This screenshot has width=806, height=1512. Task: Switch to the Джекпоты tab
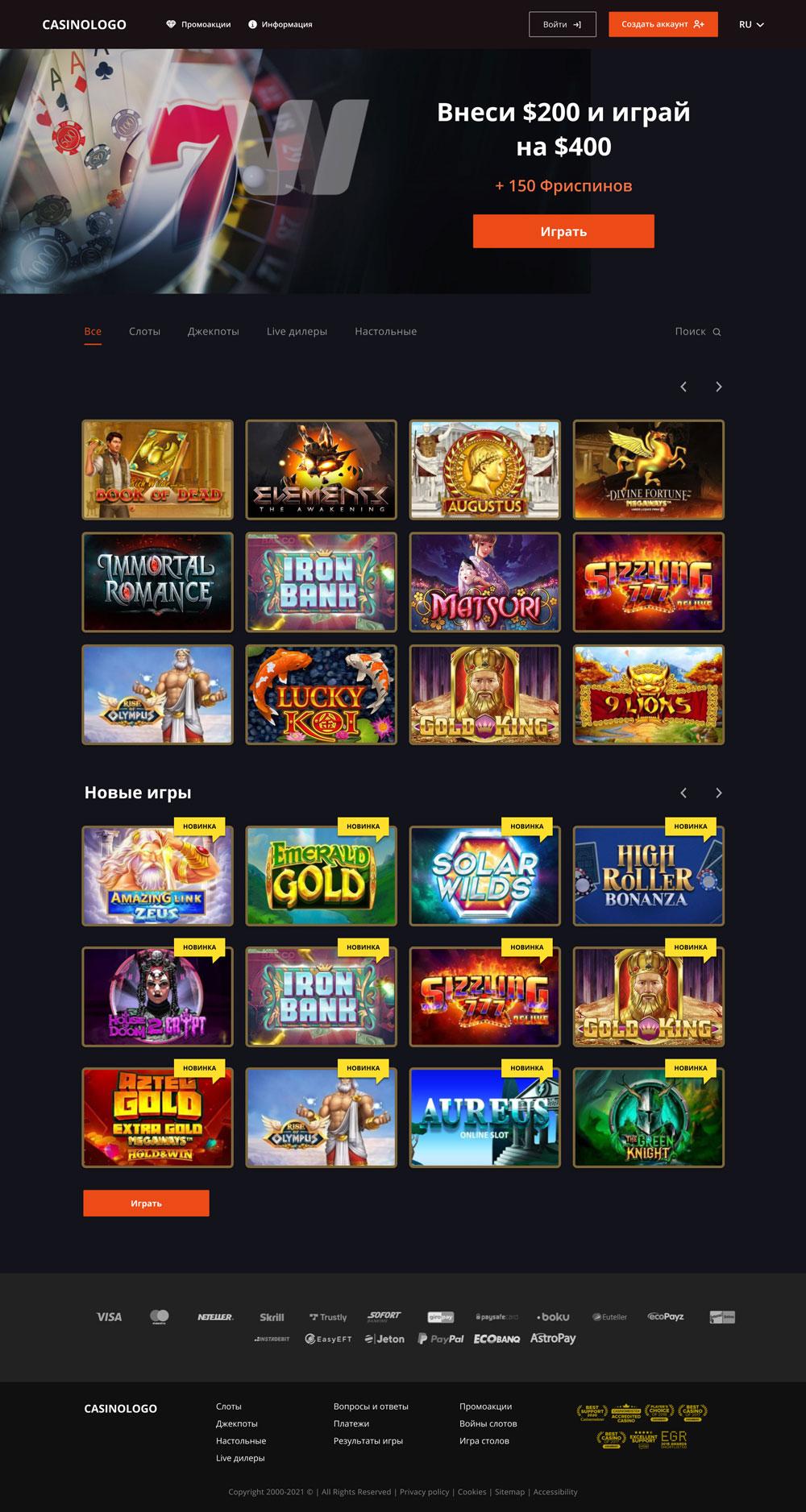pyautogui.click(x=213, y=331)
